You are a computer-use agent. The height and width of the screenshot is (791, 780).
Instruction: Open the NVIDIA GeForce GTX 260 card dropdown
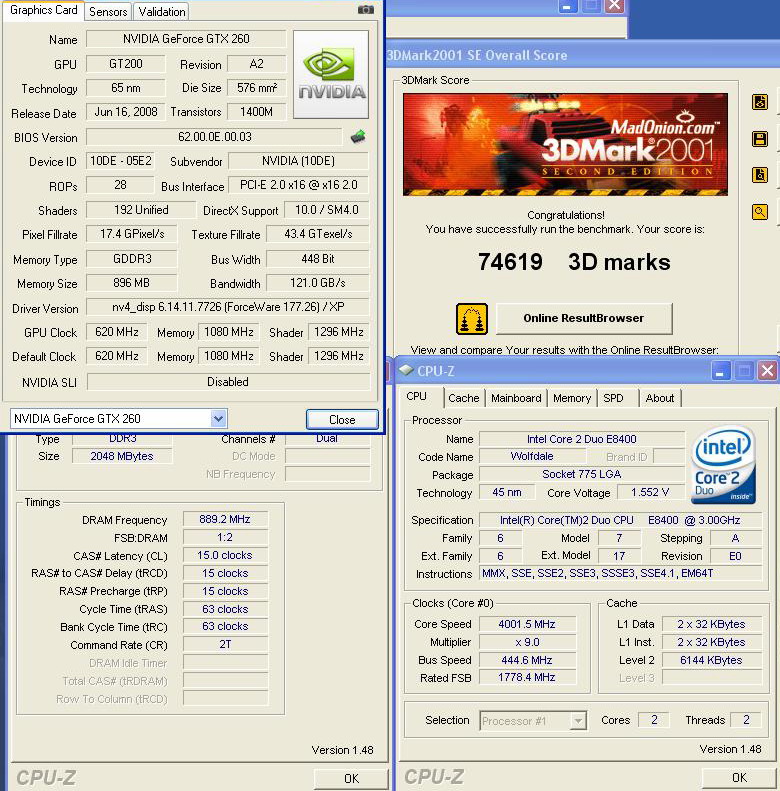coord(218,418)
